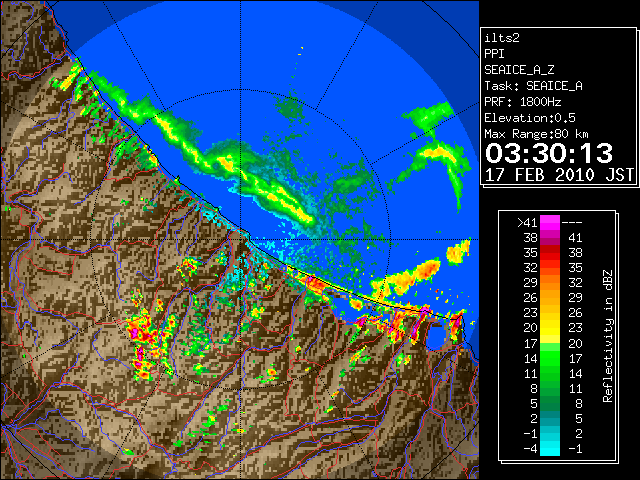Click the 03:30:13 timestamp
Screen dimensions: 640x480
tap(549, 153)
